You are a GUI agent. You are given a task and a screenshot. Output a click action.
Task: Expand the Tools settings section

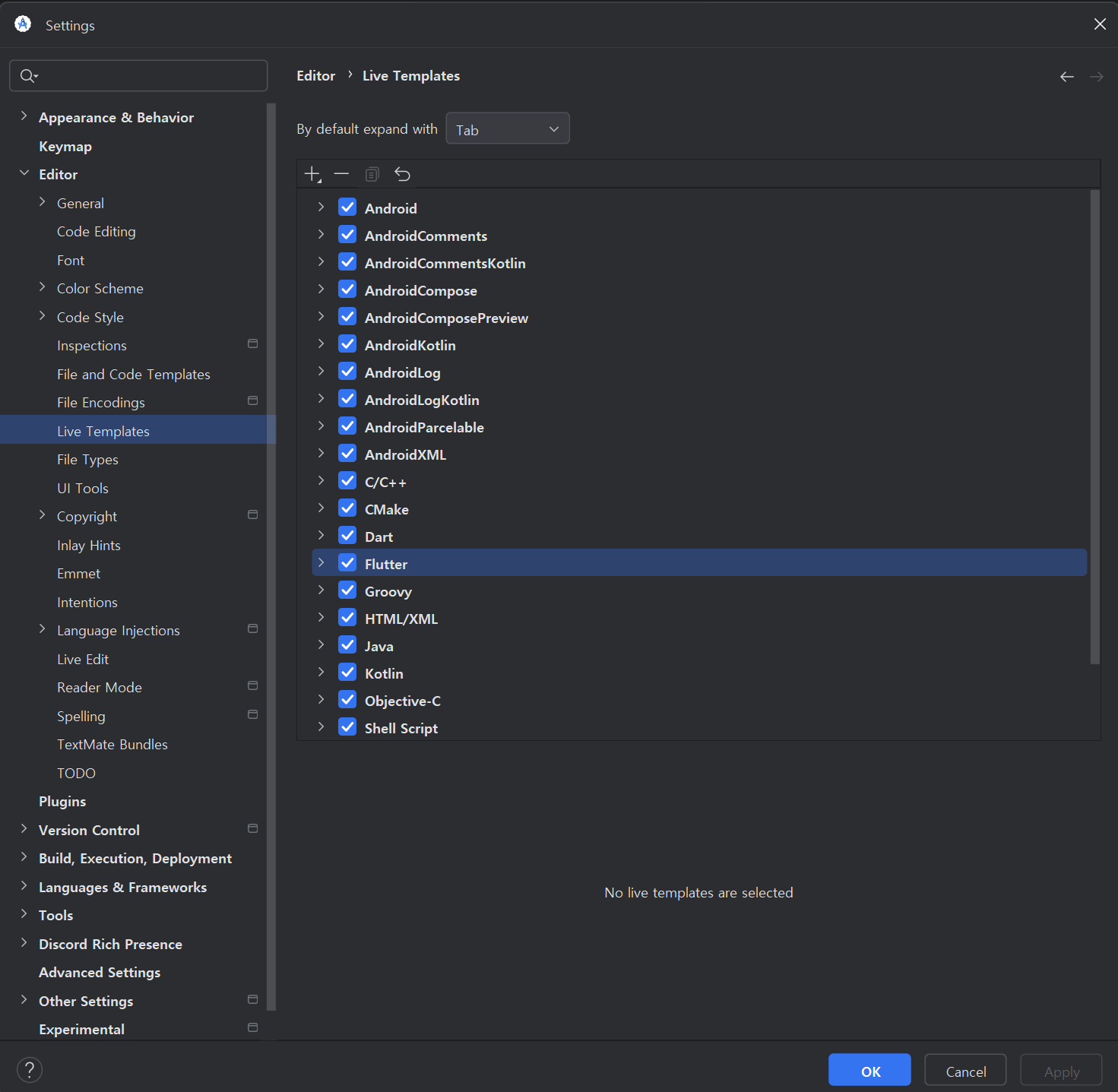24,914
